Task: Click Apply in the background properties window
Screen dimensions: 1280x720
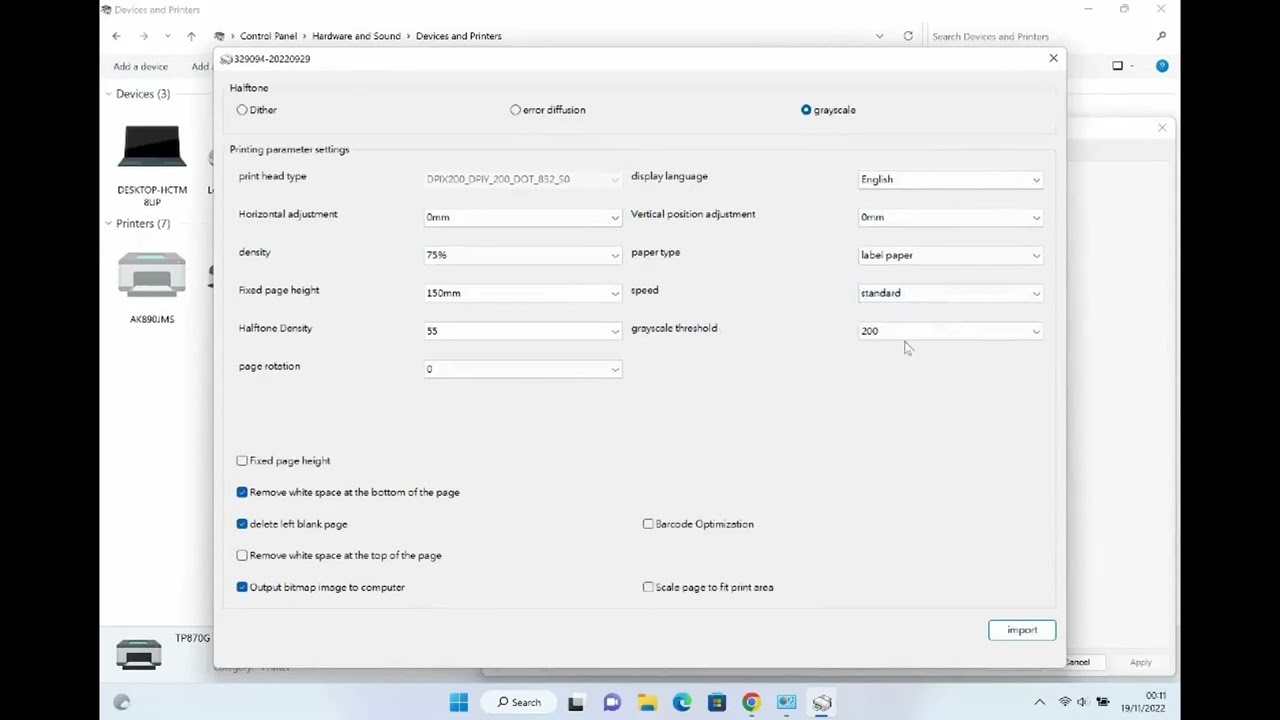Action: click(x=1140, y=662)
